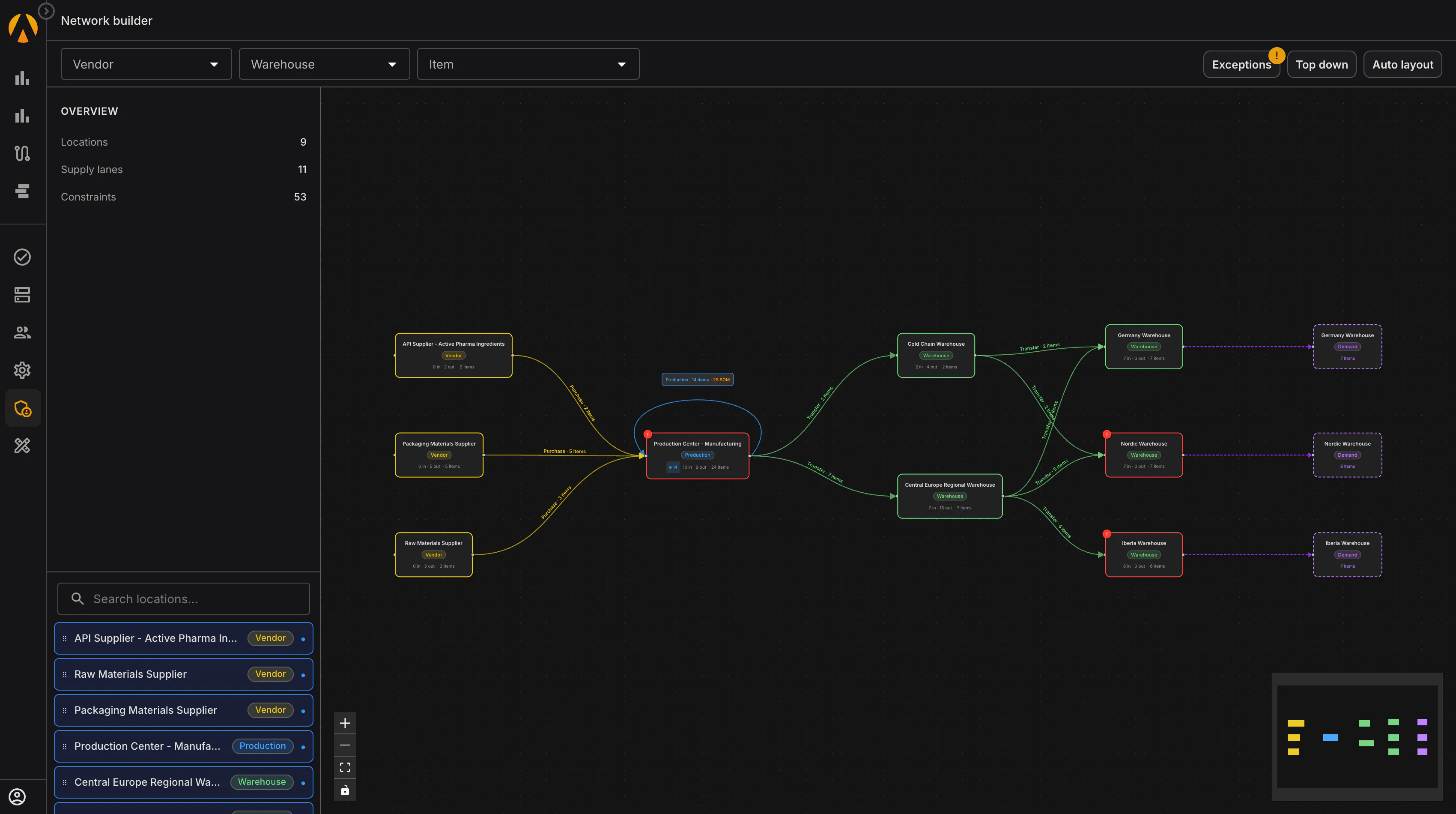Zoom out on the canvas
This screenshot has width=1456, height=814.
coord(345,745)
